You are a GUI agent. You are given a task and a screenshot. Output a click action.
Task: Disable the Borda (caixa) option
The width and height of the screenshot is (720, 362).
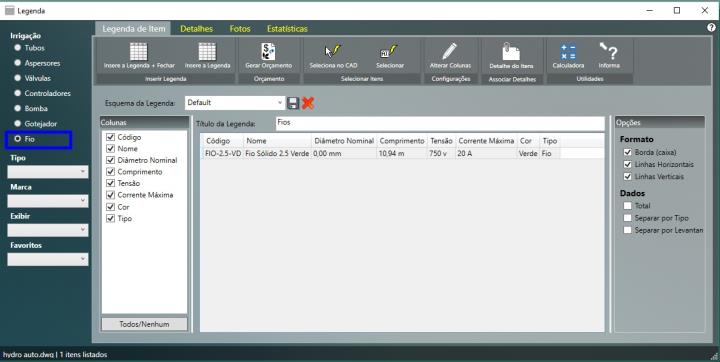(627, 152)
